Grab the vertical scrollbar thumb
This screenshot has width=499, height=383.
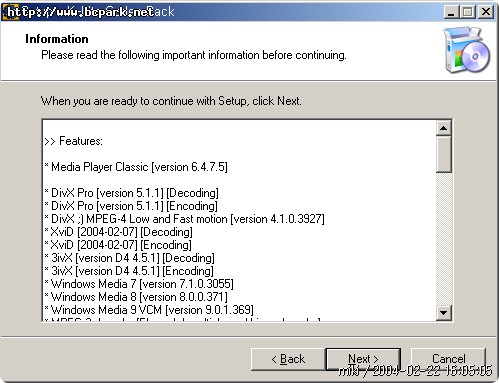(x=444, y=154)
